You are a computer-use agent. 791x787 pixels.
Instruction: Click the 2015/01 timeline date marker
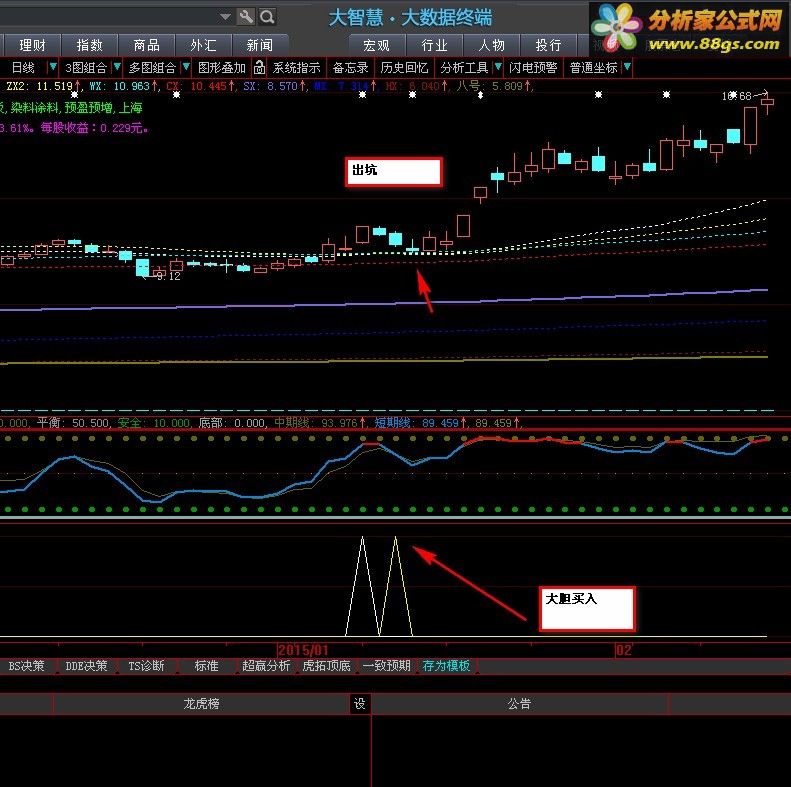(303, 650)
